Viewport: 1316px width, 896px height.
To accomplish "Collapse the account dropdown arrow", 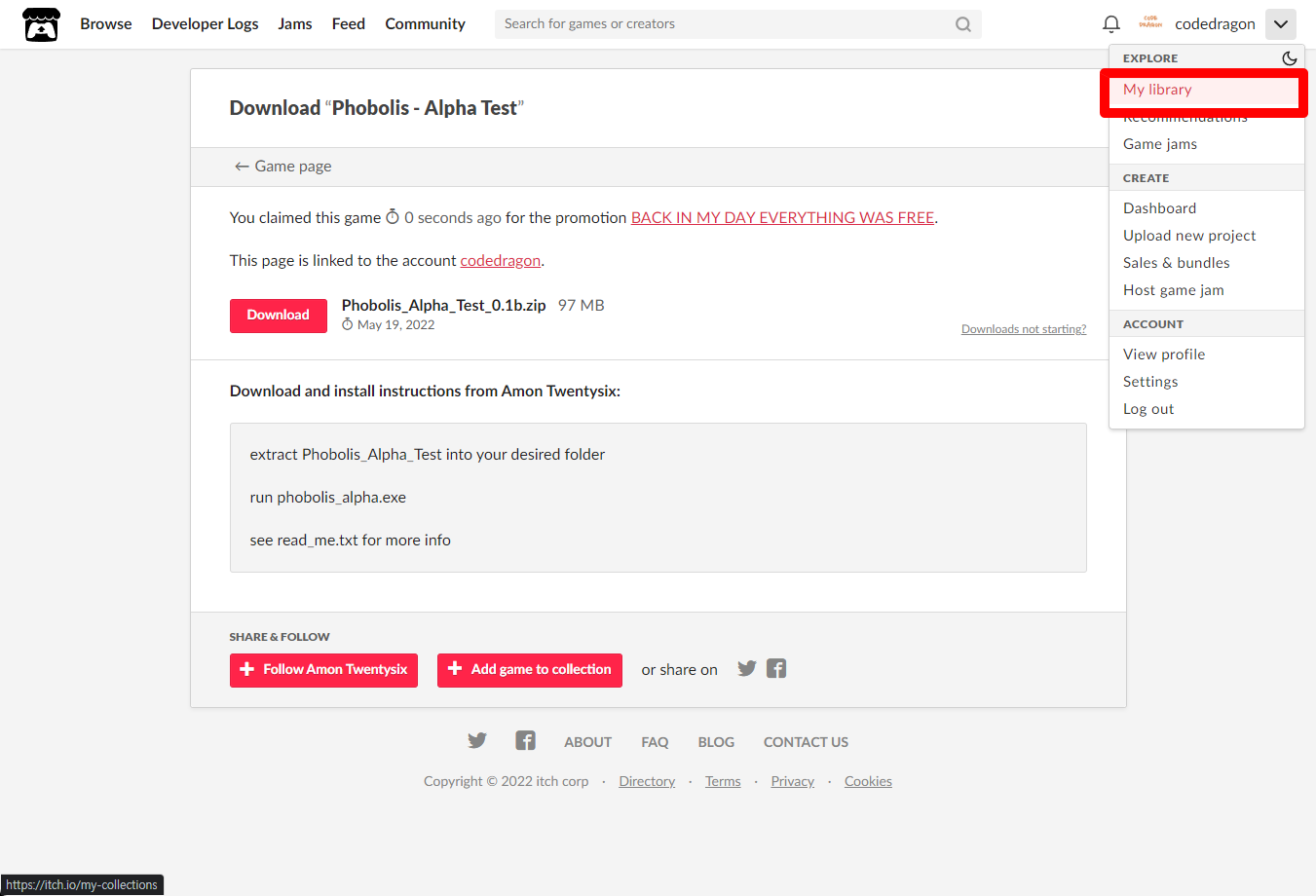I will tap(1280, 24).
